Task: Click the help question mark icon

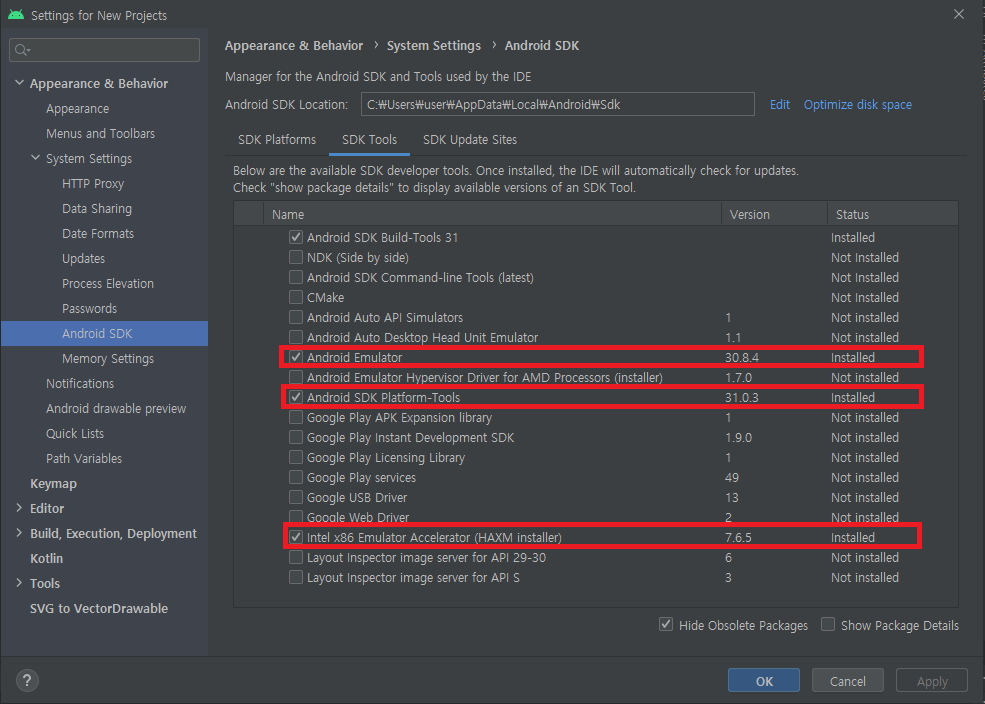Action: point(27,680)
